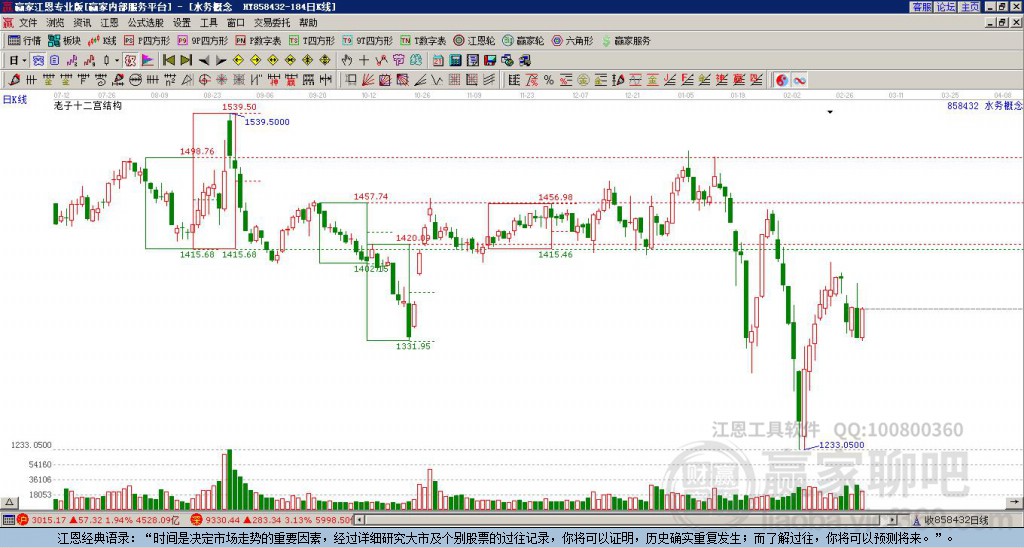Click the black right-pointing scroll arrow icon
This screenshot has width=1024, height=548.
[221, 60]
